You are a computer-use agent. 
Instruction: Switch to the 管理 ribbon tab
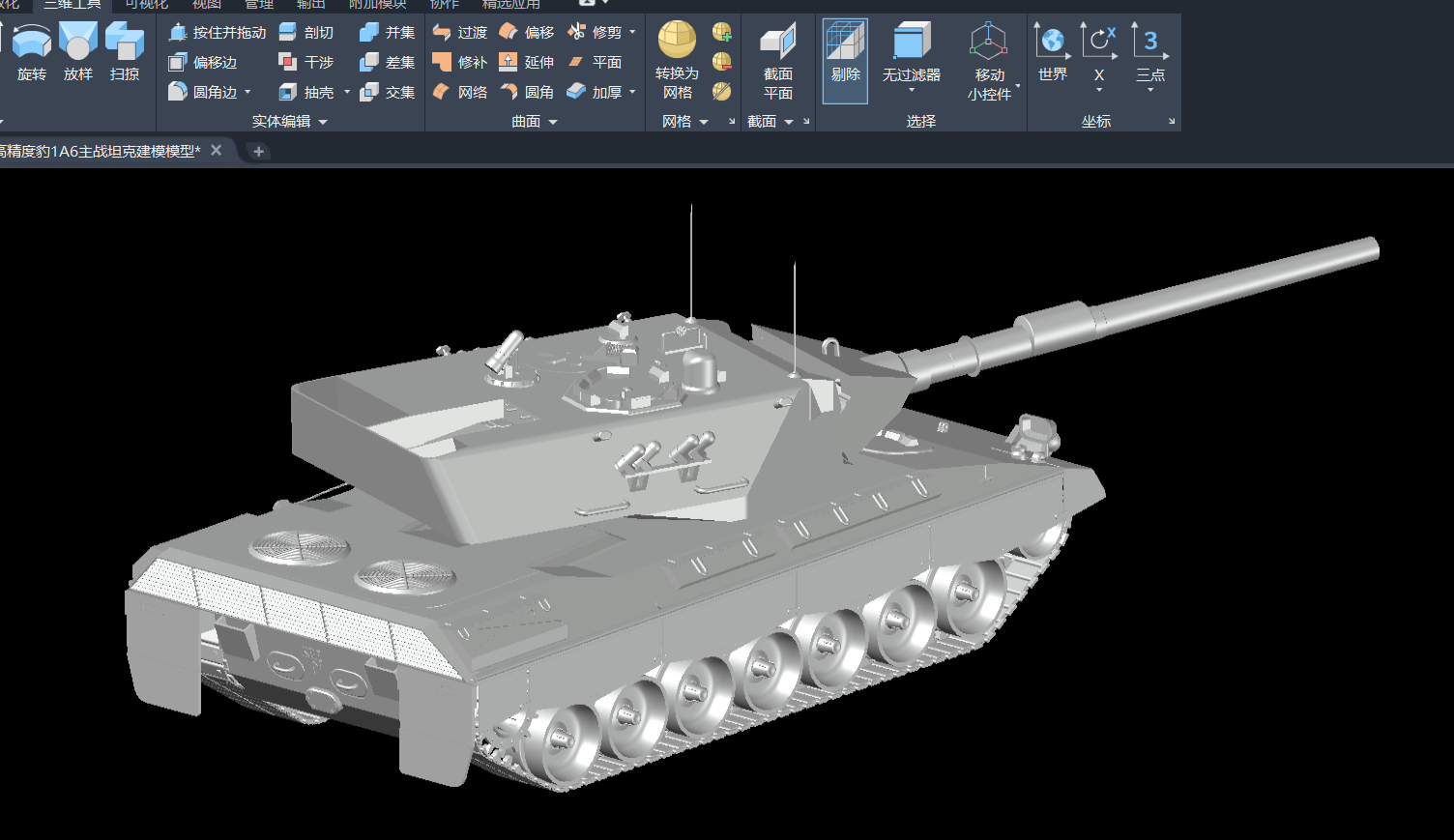click(259, 5)
